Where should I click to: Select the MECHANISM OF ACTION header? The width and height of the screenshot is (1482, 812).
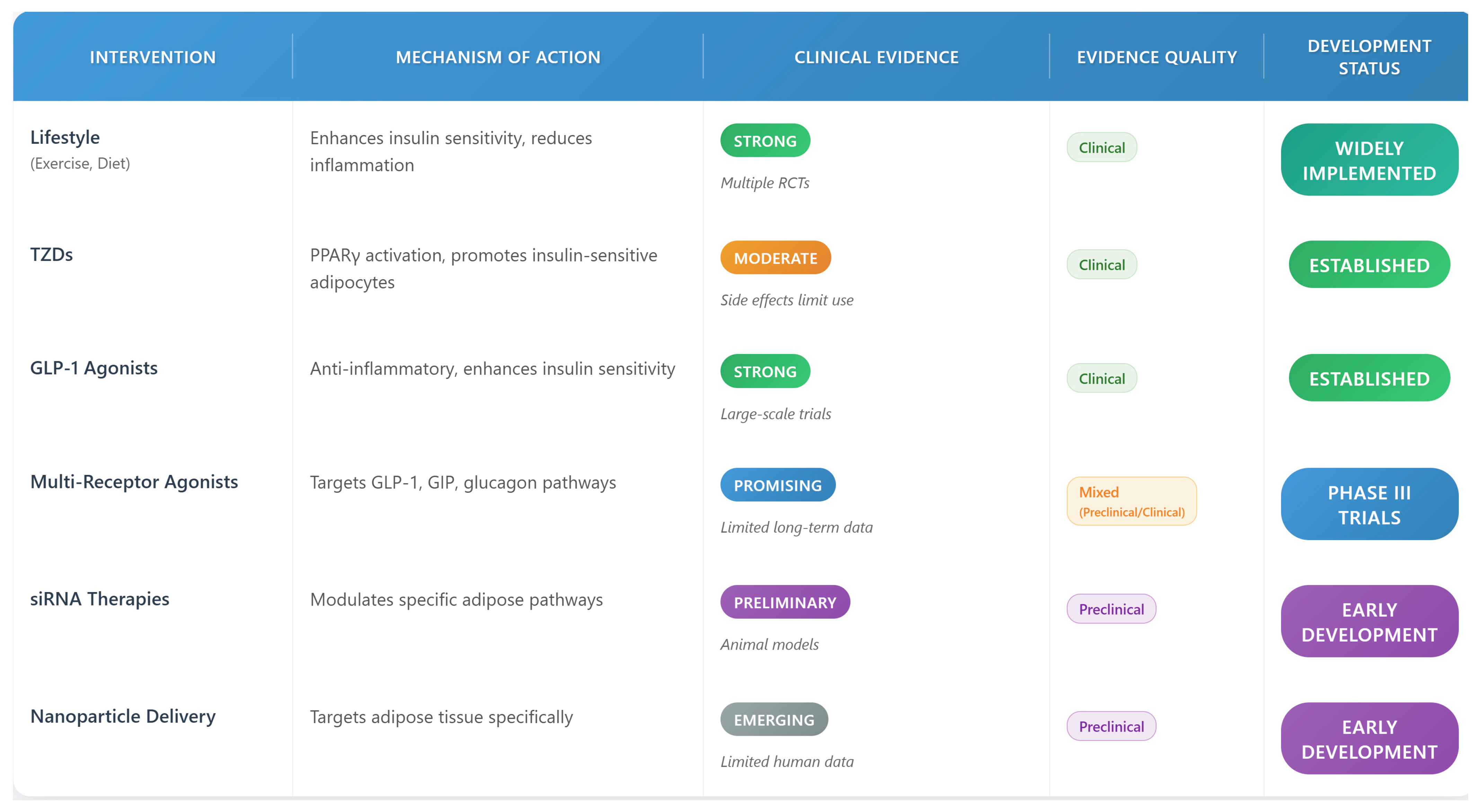tap(498, 57)
